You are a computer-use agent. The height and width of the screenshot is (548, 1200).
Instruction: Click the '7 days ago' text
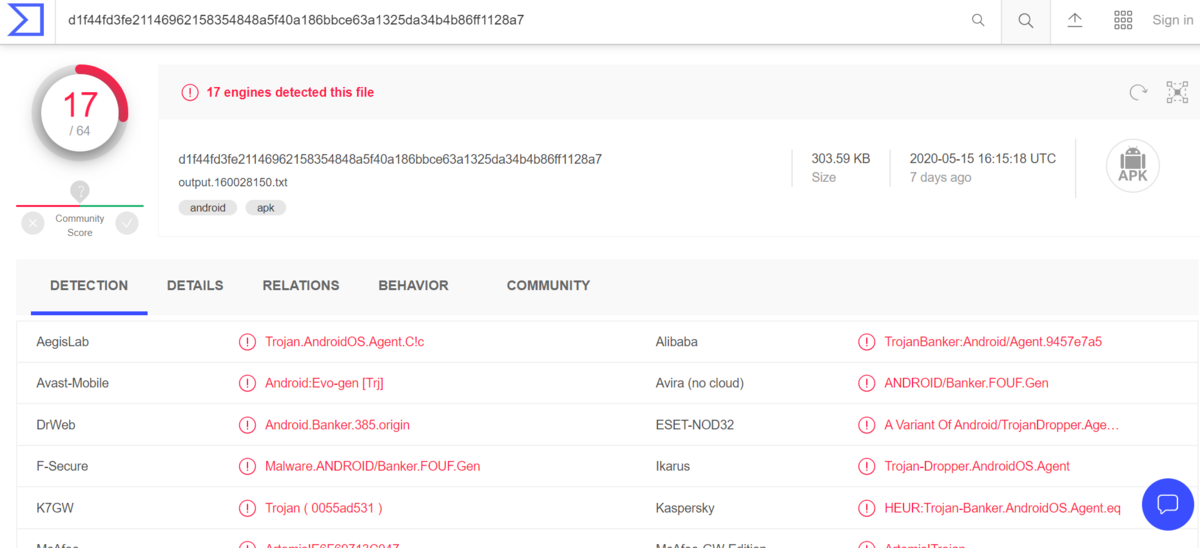[x=940, y=178]
